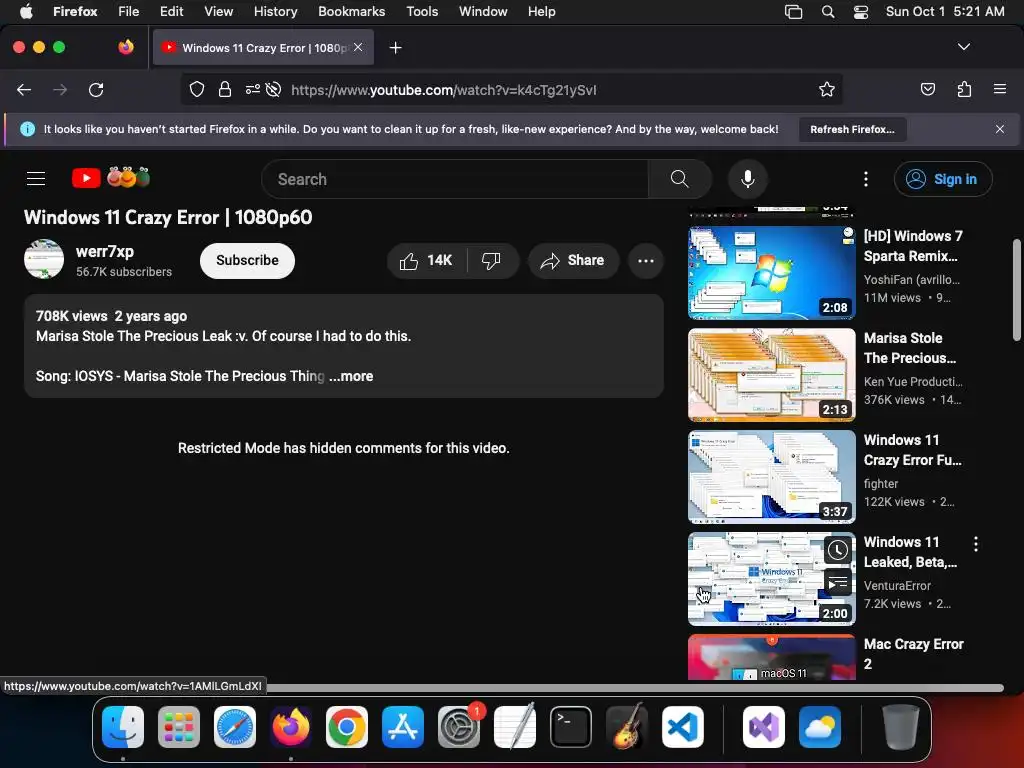Open options menu for Windows 11 Leaked video
The width and height of the screenshot is (1024, 768).
(976, 544)
